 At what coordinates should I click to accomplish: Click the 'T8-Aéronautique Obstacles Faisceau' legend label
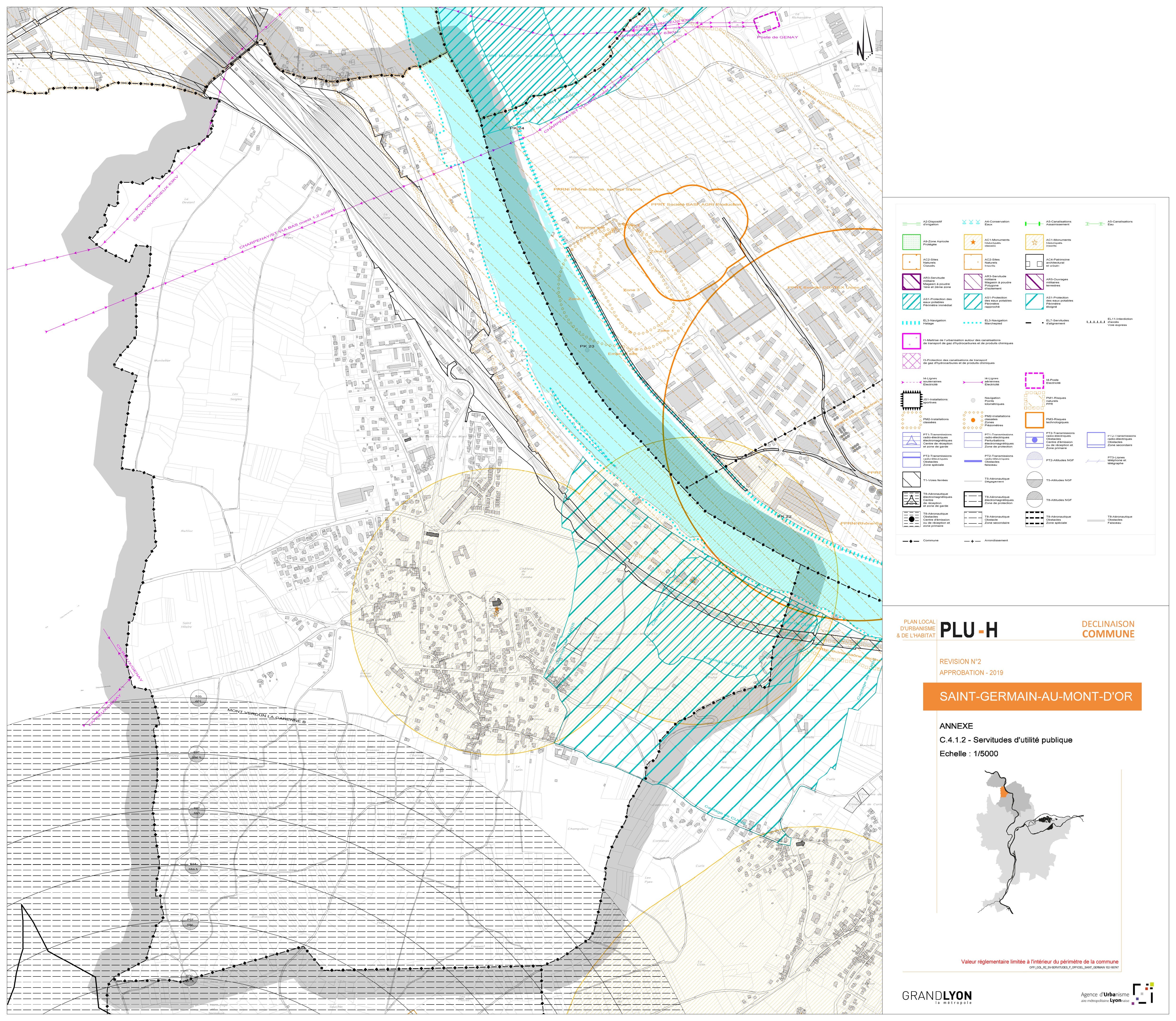(x=1120, y=520)
